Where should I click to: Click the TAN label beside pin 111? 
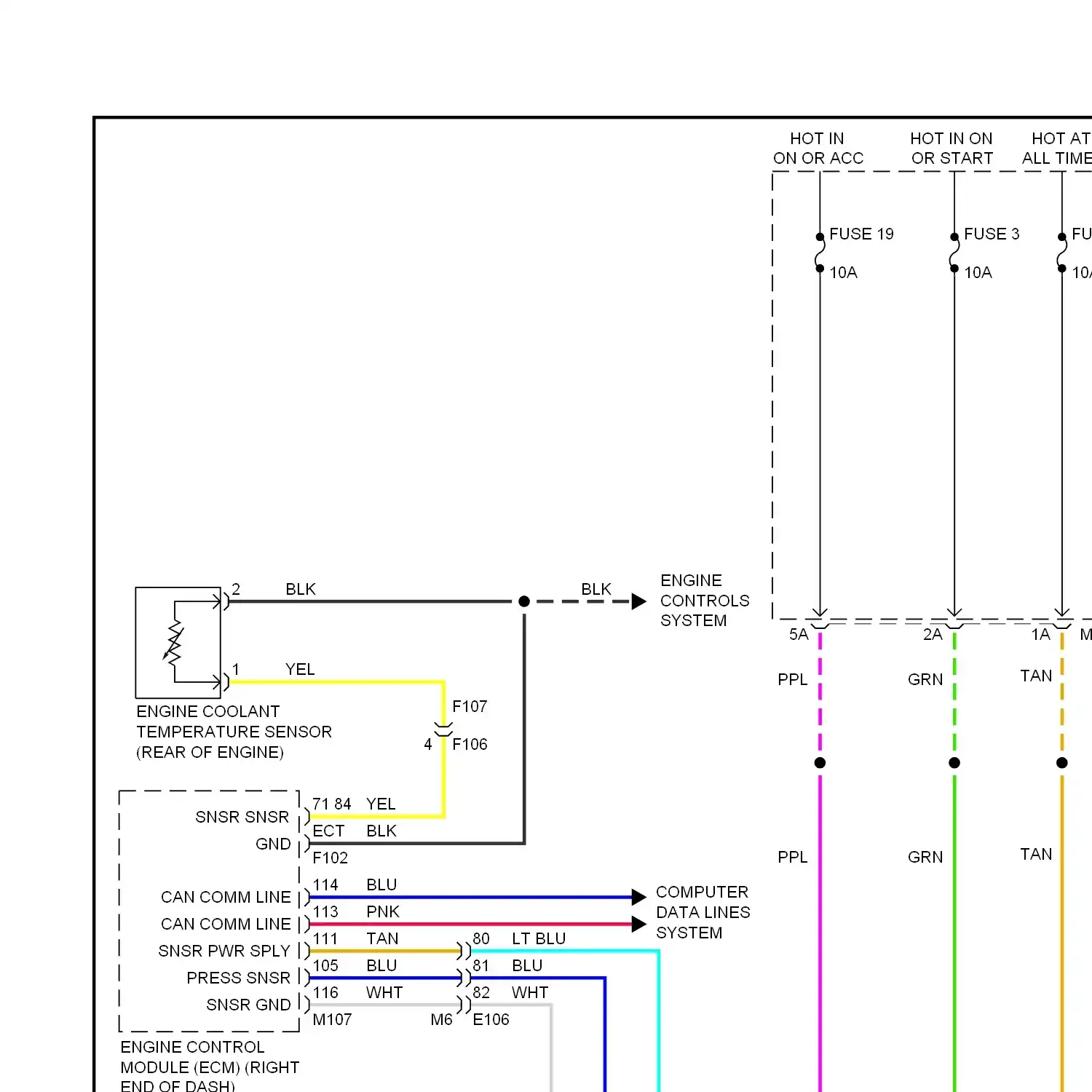[x=382, y=938]
